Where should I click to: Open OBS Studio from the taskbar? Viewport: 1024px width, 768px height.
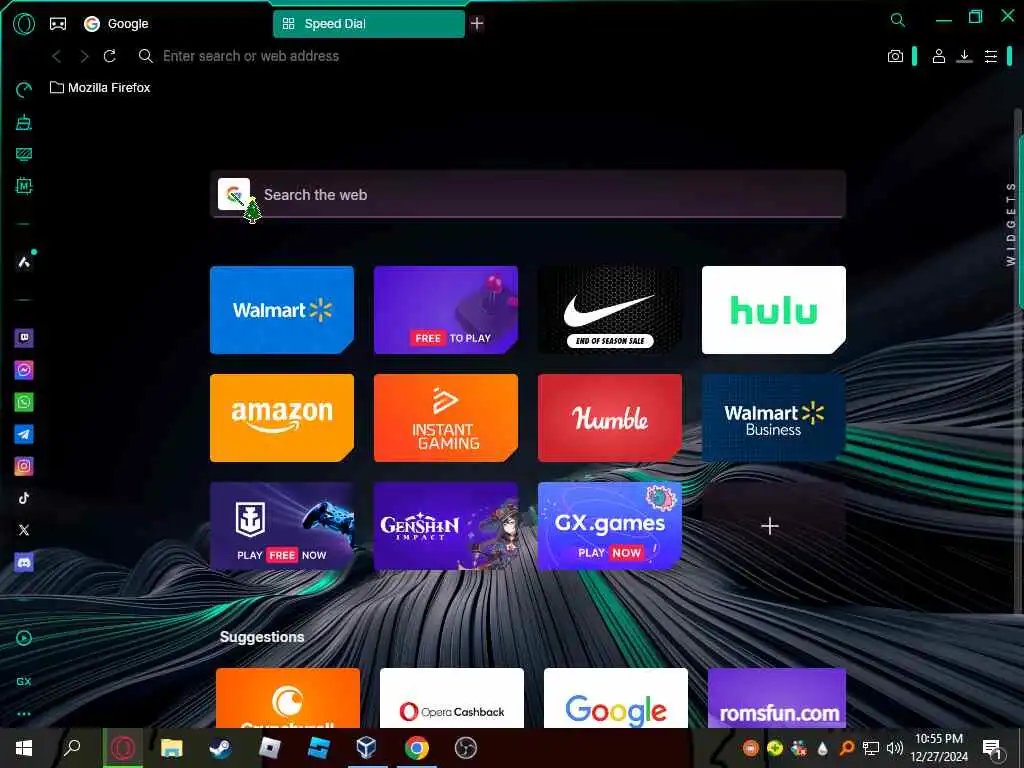pyautogui.click(x=466, y=748)
